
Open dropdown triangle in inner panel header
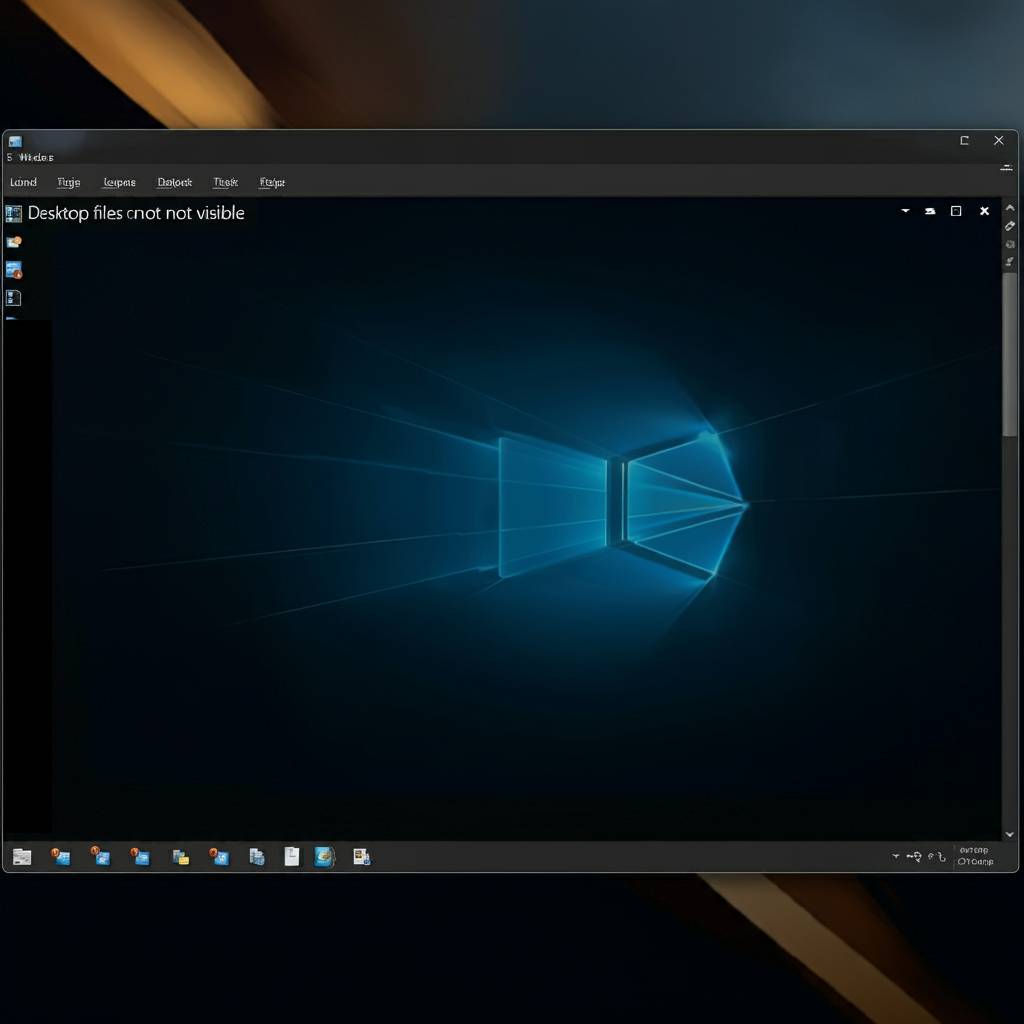[906, 210]
